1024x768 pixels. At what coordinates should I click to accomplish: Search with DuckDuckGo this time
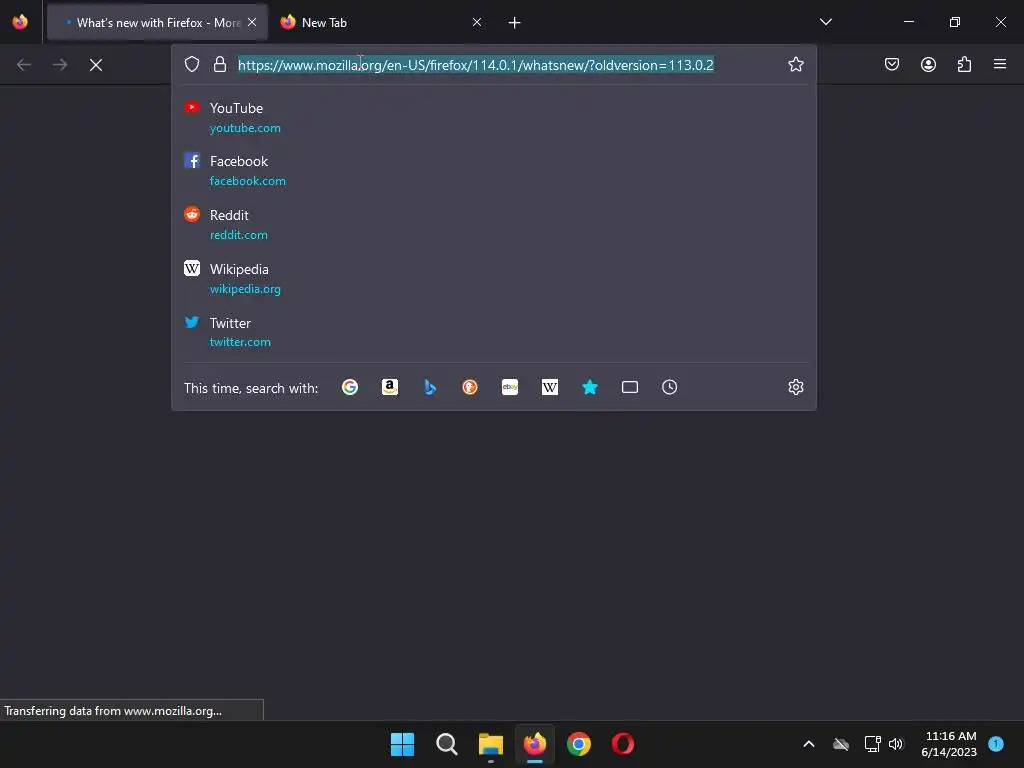click(x=470, y=387)
